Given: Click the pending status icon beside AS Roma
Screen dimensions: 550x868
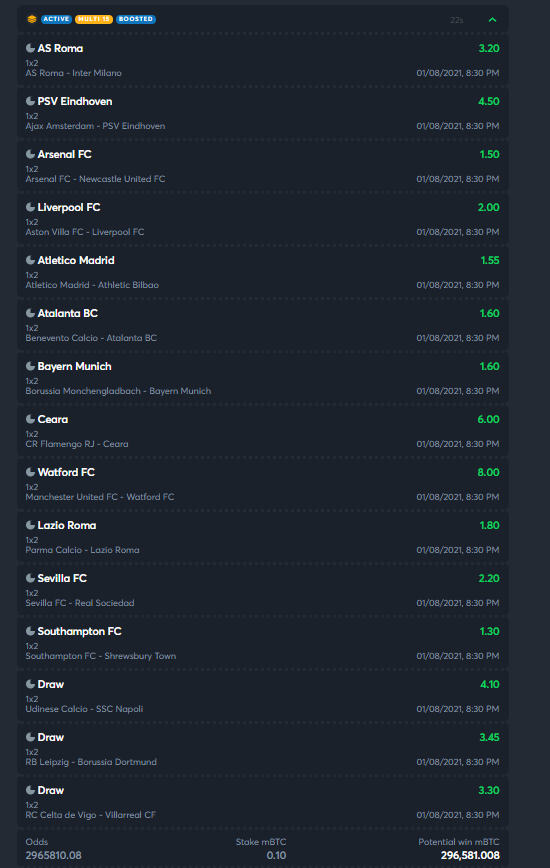Looking at the screenshot, I should [x=30, y=48].
